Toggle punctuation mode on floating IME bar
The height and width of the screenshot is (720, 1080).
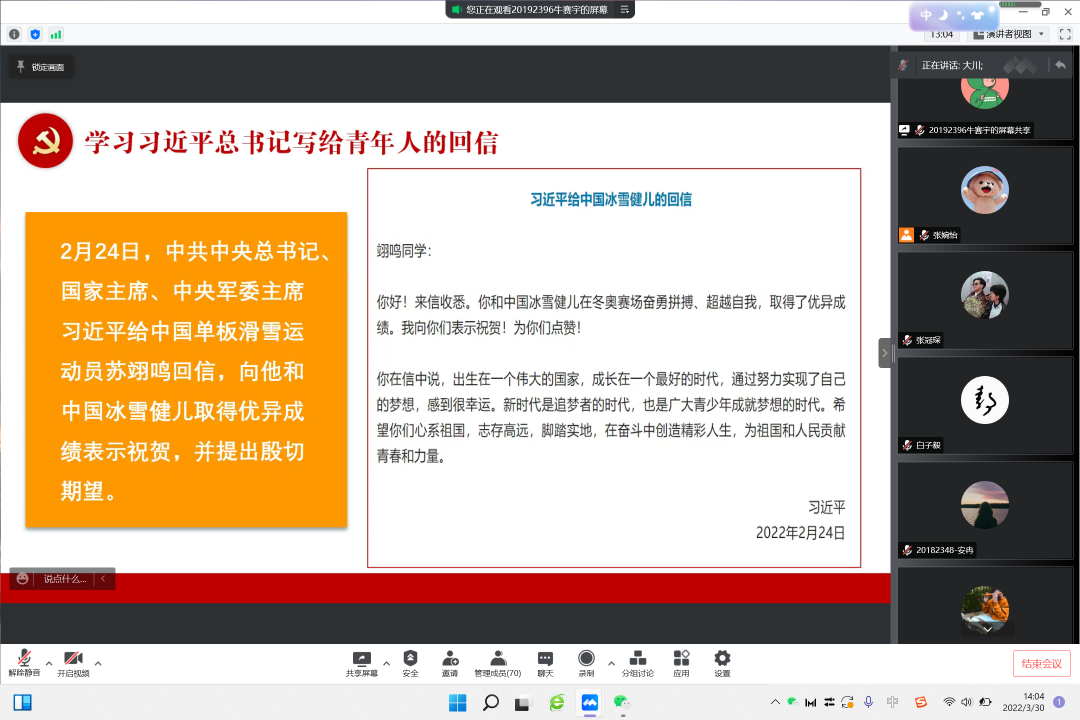(x=961, y=15)
